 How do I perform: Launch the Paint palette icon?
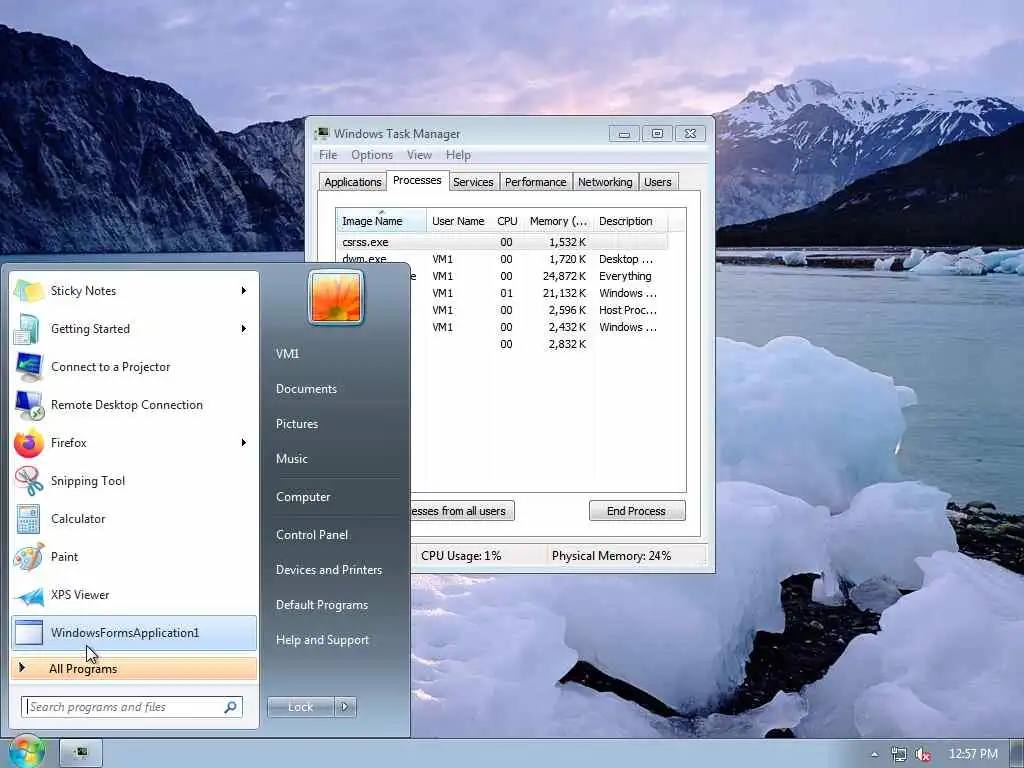(29, 557)
